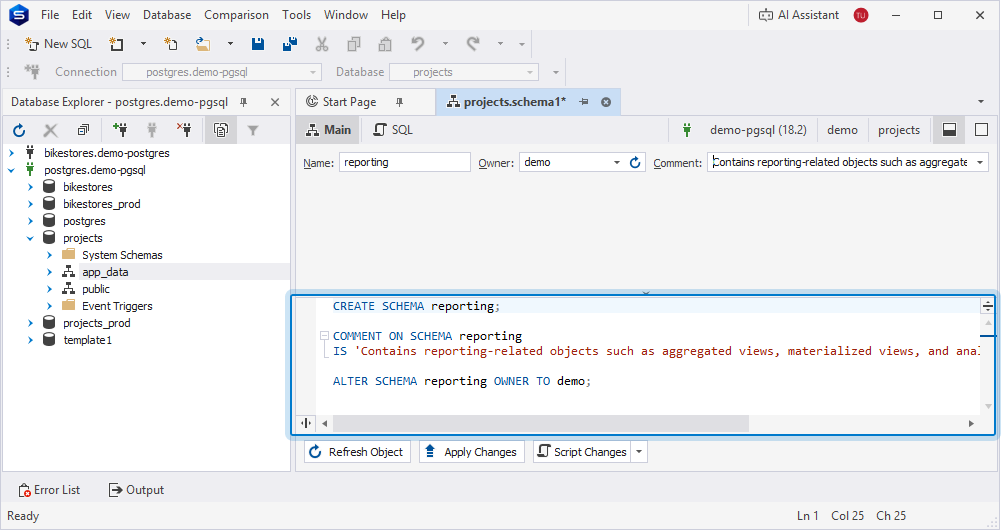Click the open file folder icon
1001x530 pixels.
(x=203, y=44)
